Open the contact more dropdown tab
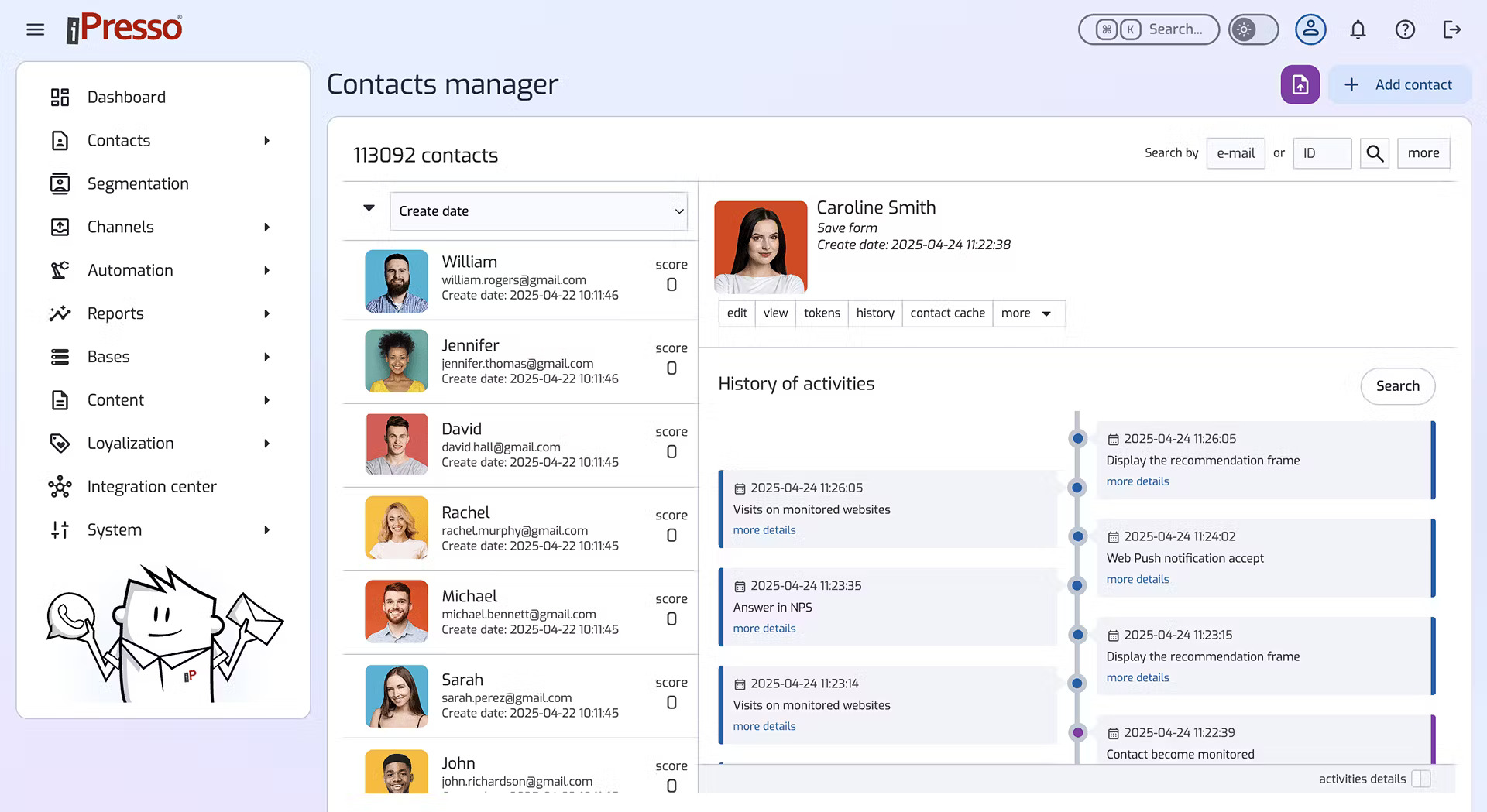The width and height of the screenshot is (1487, 812). 1029,313
